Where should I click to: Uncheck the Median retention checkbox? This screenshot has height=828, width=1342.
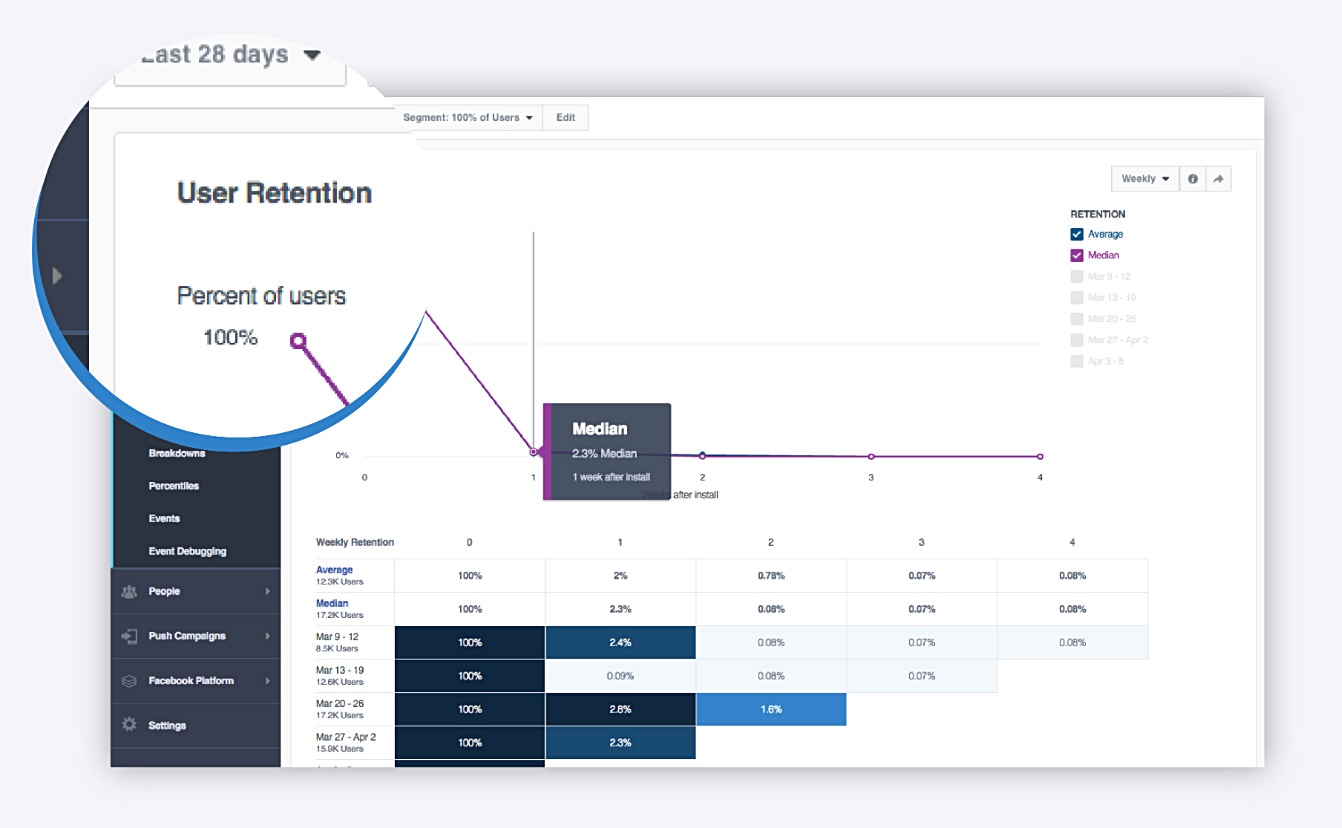tap(1077, 255)
